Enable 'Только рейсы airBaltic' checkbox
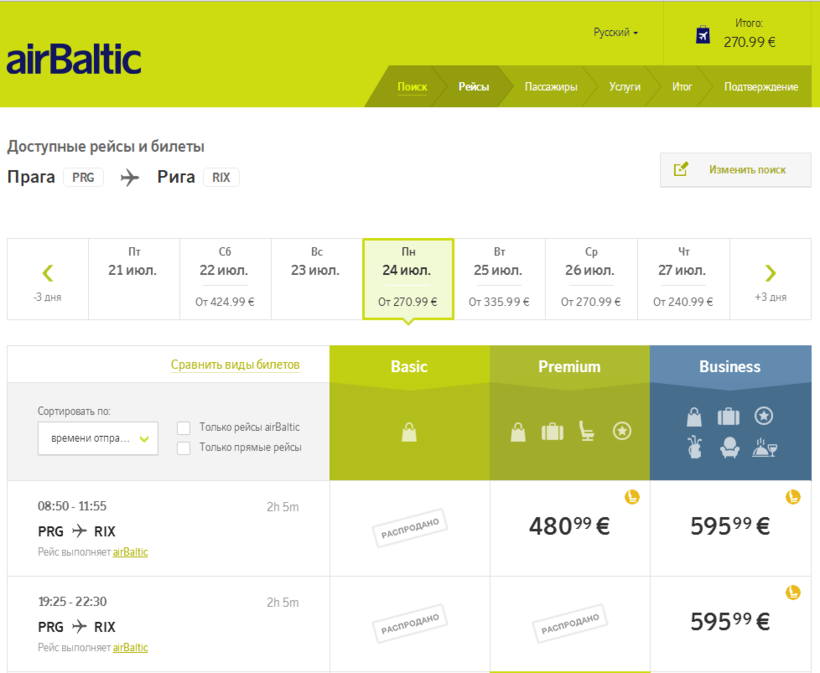This screenshot has height=673, width=820. click(x=184, y=428)
